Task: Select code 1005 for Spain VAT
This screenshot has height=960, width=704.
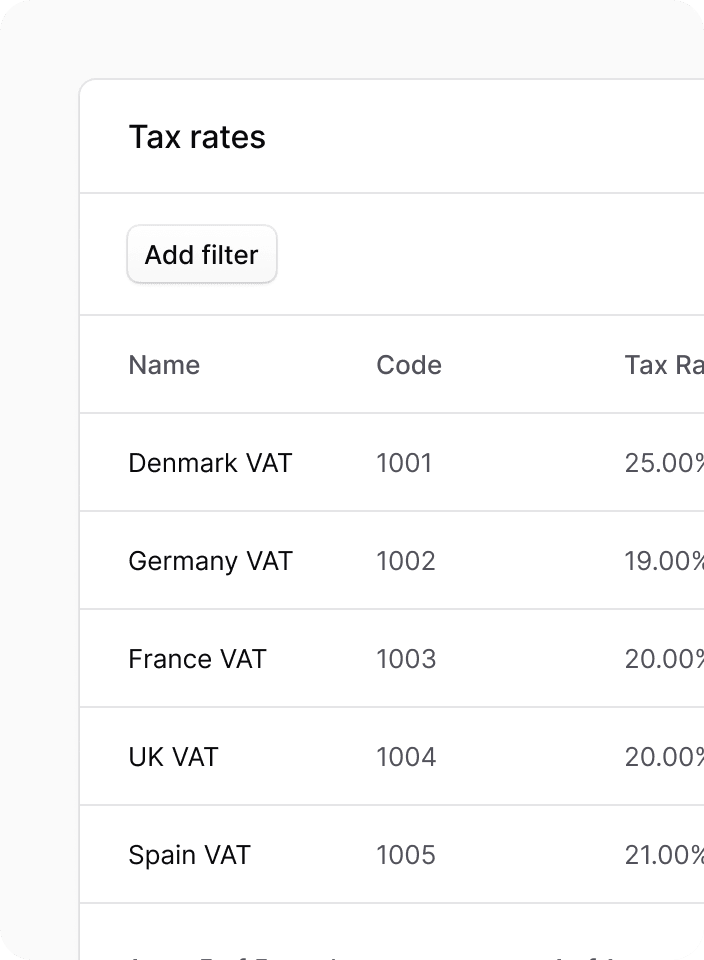Action: coord(406,855)
